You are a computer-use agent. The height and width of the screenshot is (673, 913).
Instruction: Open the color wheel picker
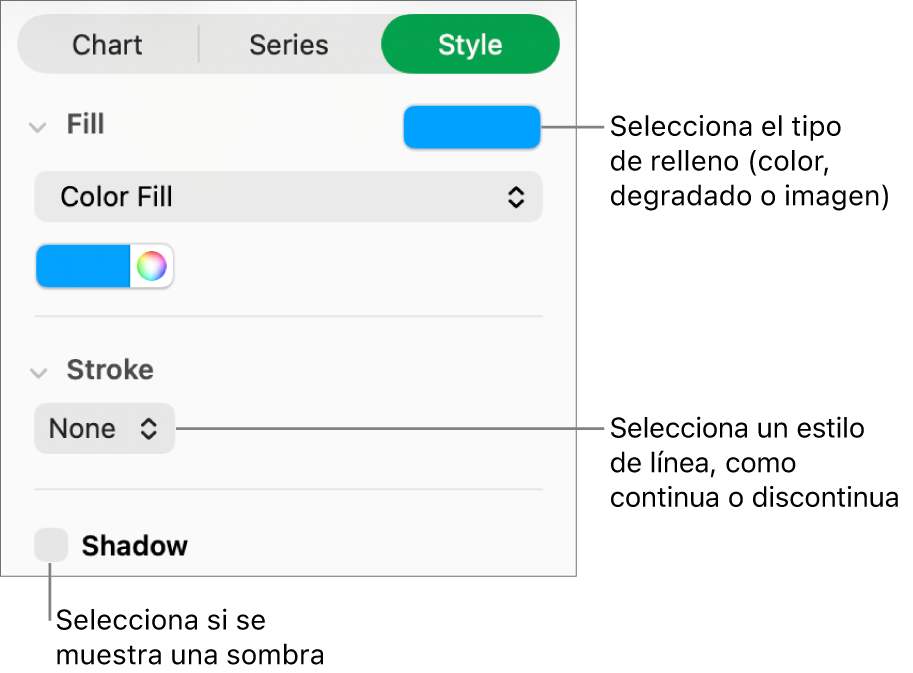[x=151, y=267]
